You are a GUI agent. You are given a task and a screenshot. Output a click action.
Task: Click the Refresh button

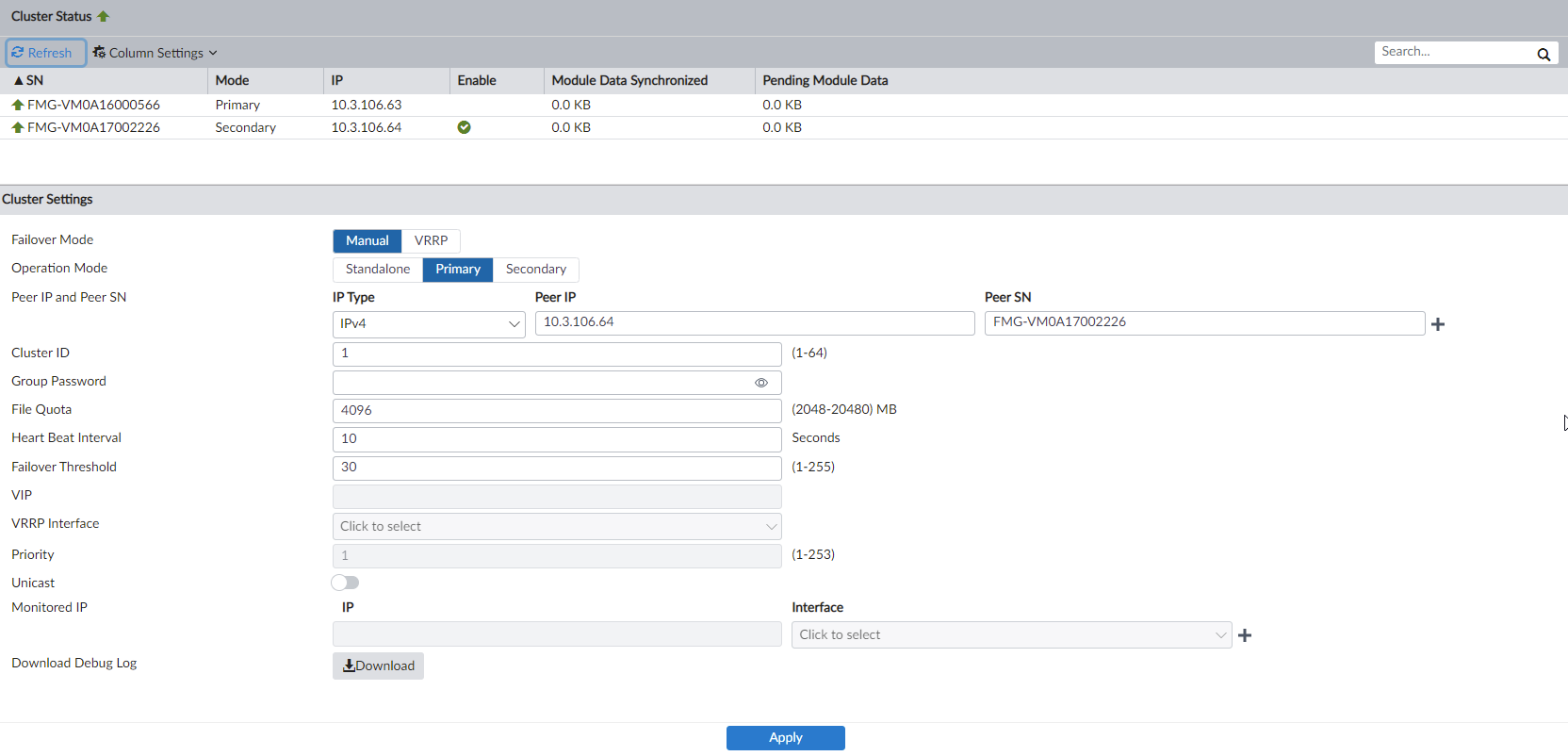45,53
